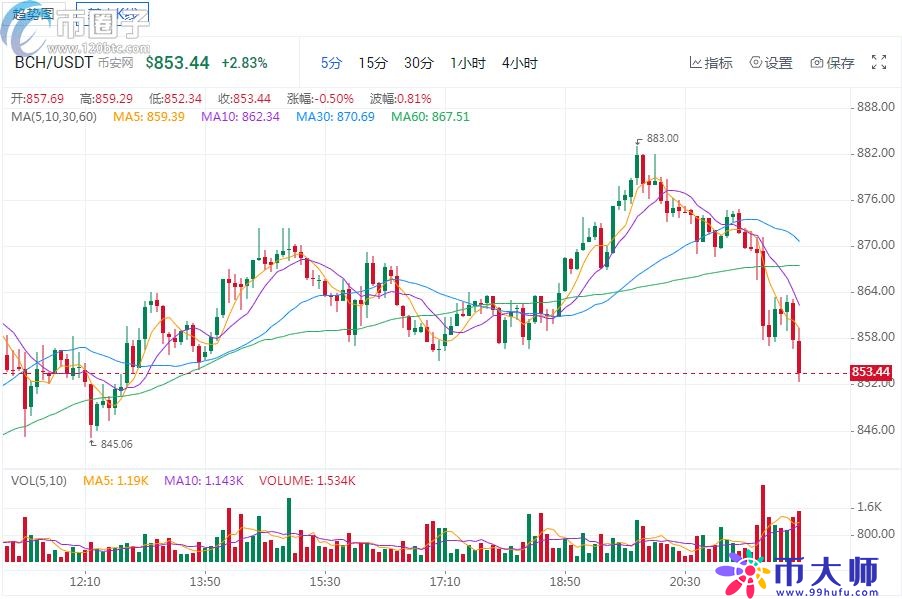Switch to the 趋势图 tab
The height and width of the screenshot is (599, 902).
[x=34, y=14]
